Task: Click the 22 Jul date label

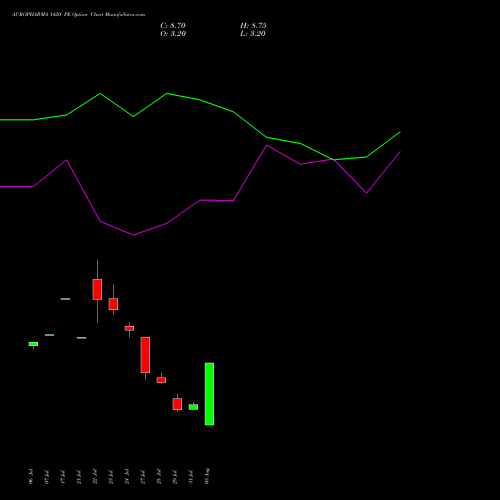Action: pyautogui.click(x=95, y=477)
